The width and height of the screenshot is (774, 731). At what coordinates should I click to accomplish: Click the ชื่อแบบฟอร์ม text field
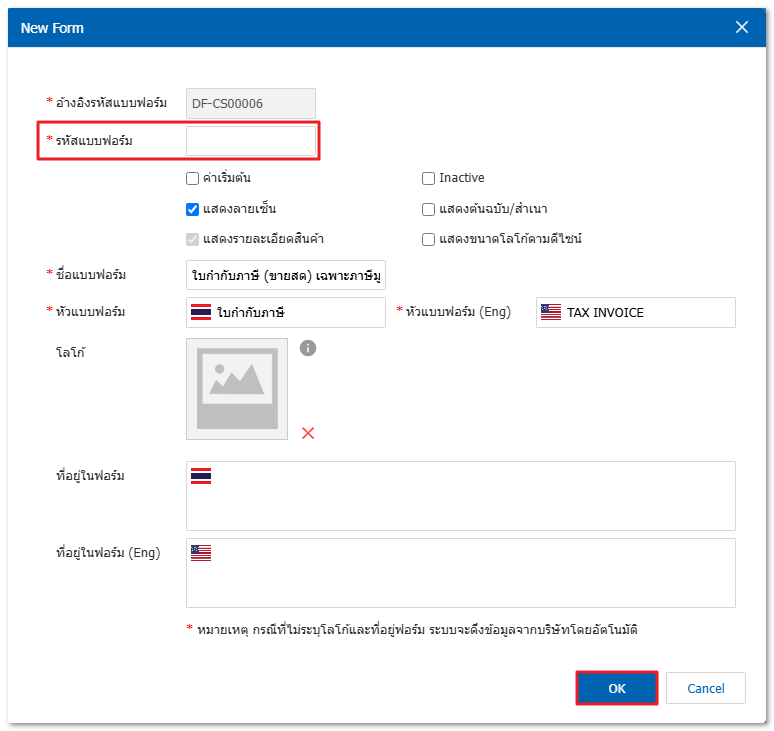(x=285, y=274)
